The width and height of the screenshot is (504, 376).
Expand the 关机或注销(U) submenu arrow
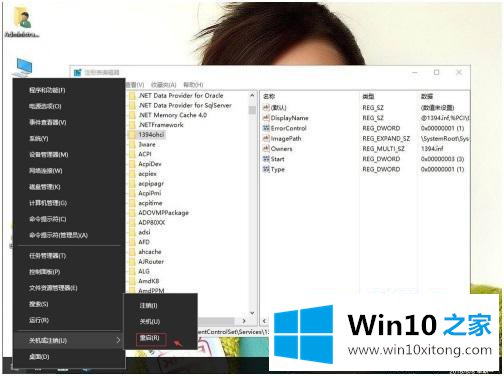118,340
